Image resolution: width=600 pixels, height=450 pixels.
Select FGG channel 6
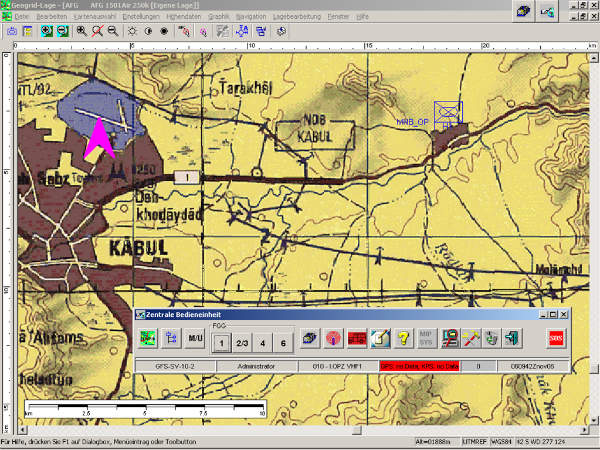tap(284, 342)
